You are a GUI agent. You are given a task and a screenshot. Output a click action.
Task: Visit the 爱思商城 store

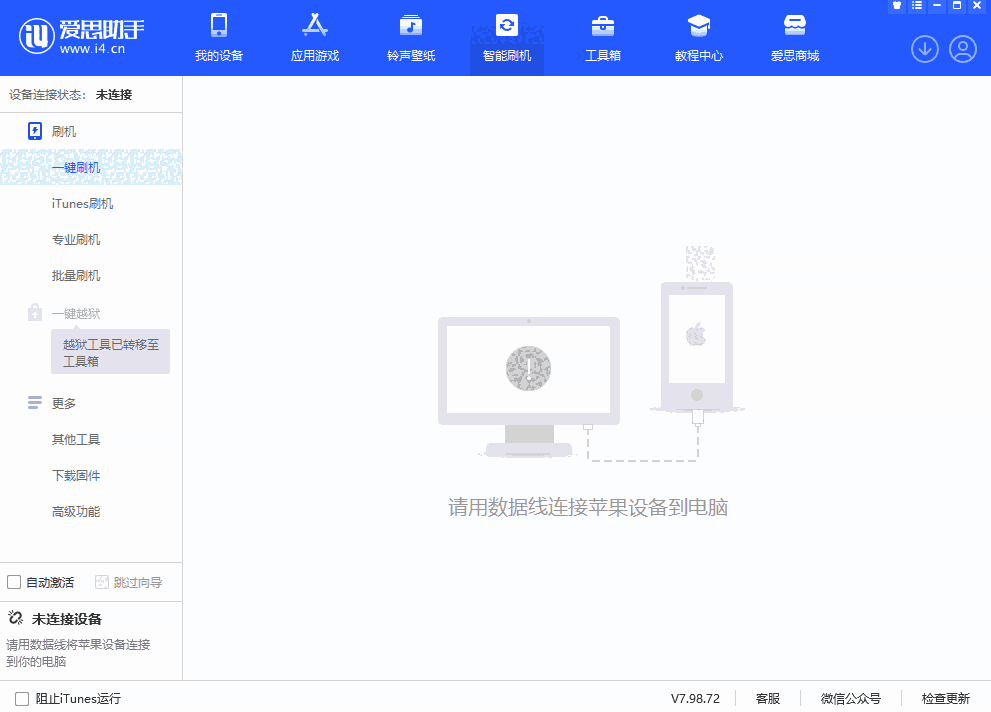point(795,38)
